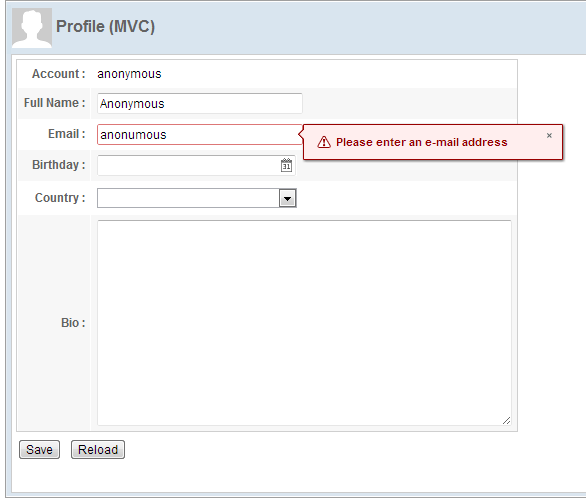Click the Email field label

(x=67, y=134)
